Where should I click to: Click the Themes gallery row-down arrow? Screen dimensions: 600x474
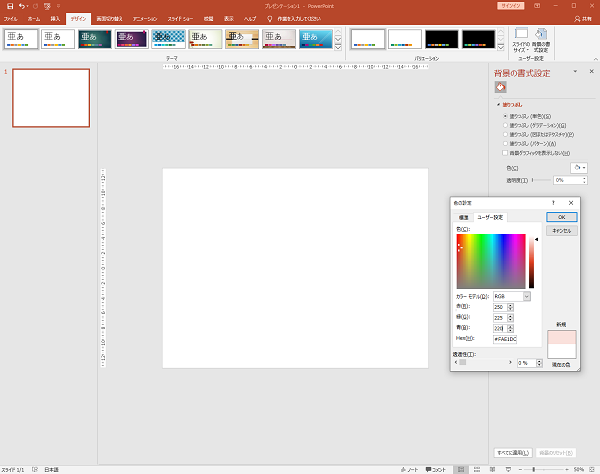tap(338, 39)
